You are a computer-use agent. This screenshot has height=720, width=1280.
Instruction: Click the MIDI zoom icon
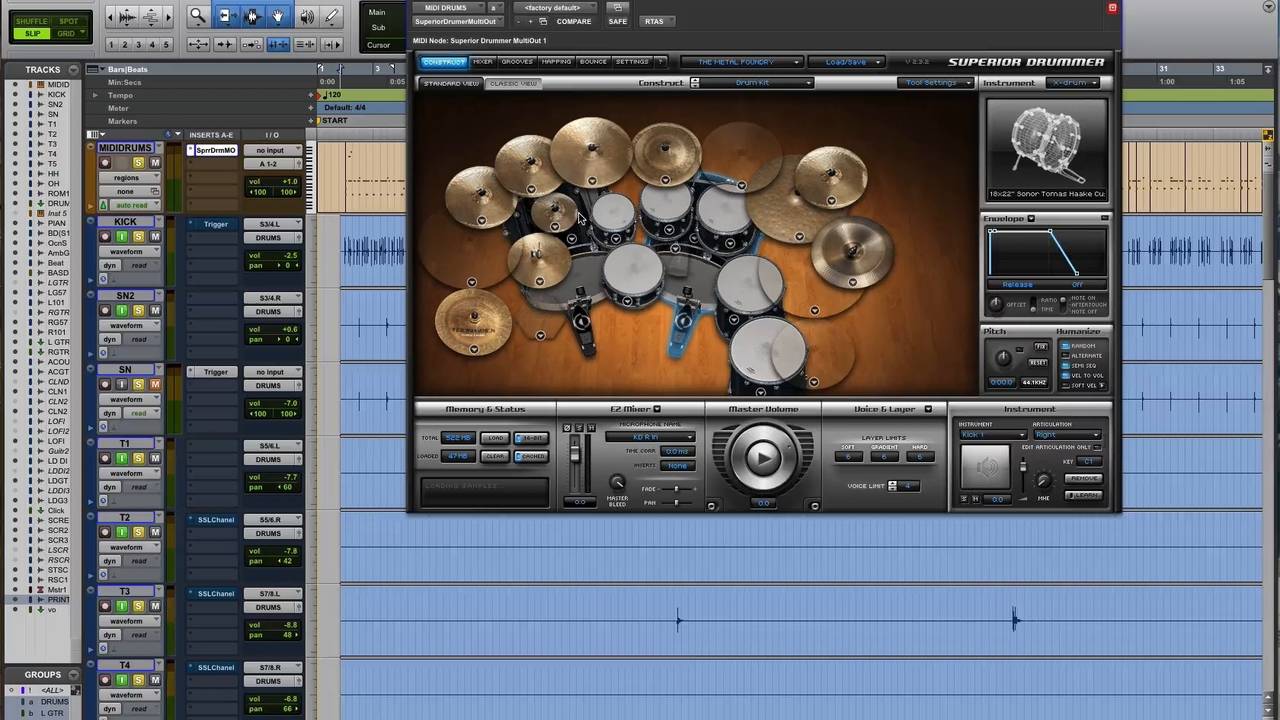151,17
